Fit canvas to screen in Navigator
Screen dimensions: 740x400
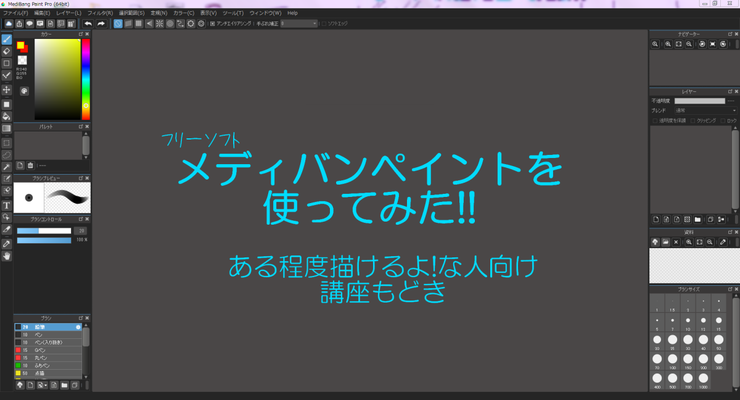(679, 44)
